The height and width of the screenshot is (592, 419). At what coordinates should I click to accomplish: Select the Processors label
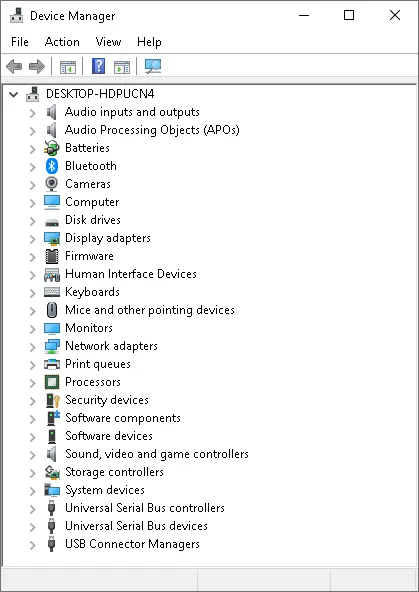click(x=93, y=382)
